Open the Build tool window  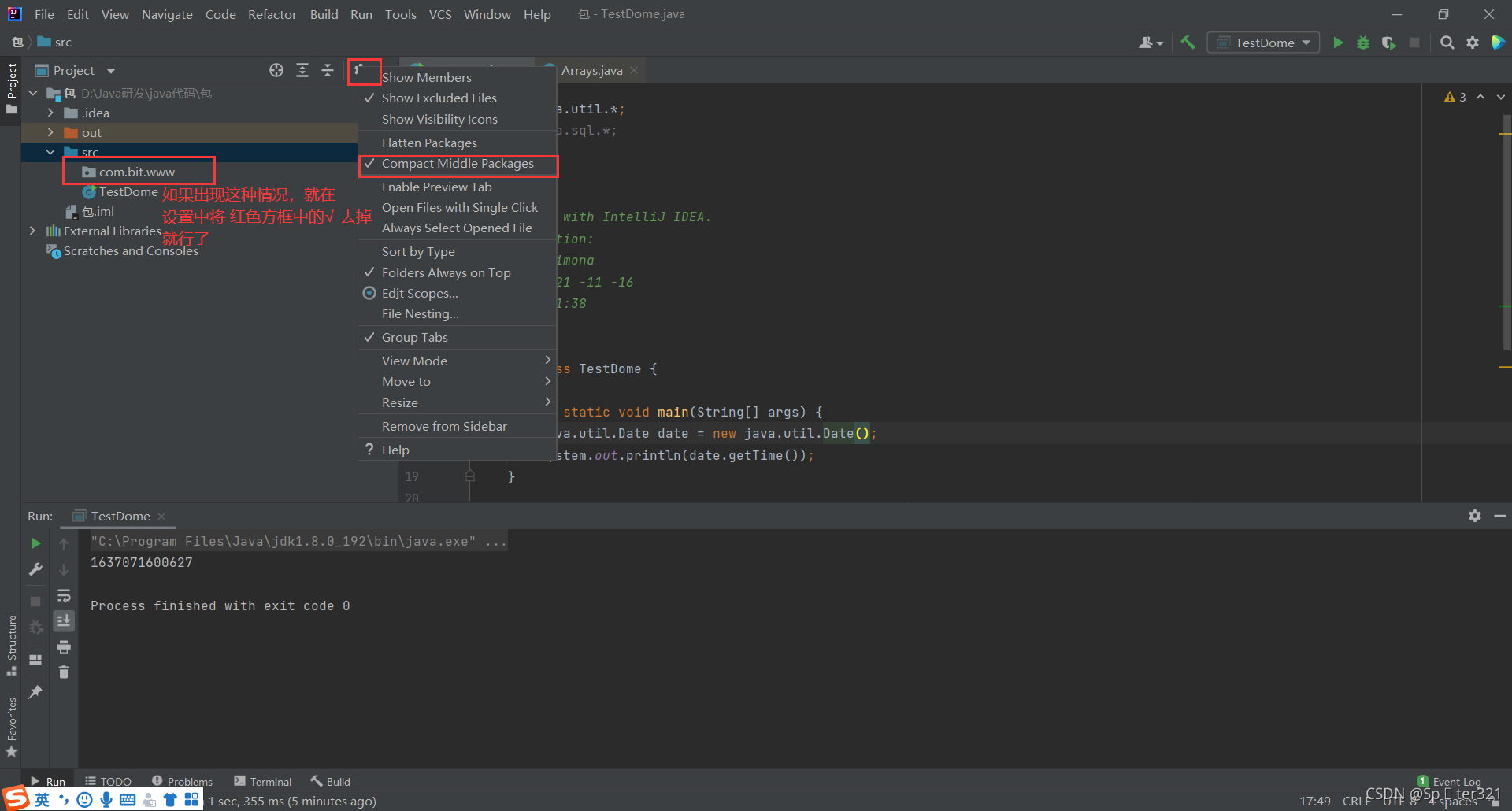click(330, 781)
